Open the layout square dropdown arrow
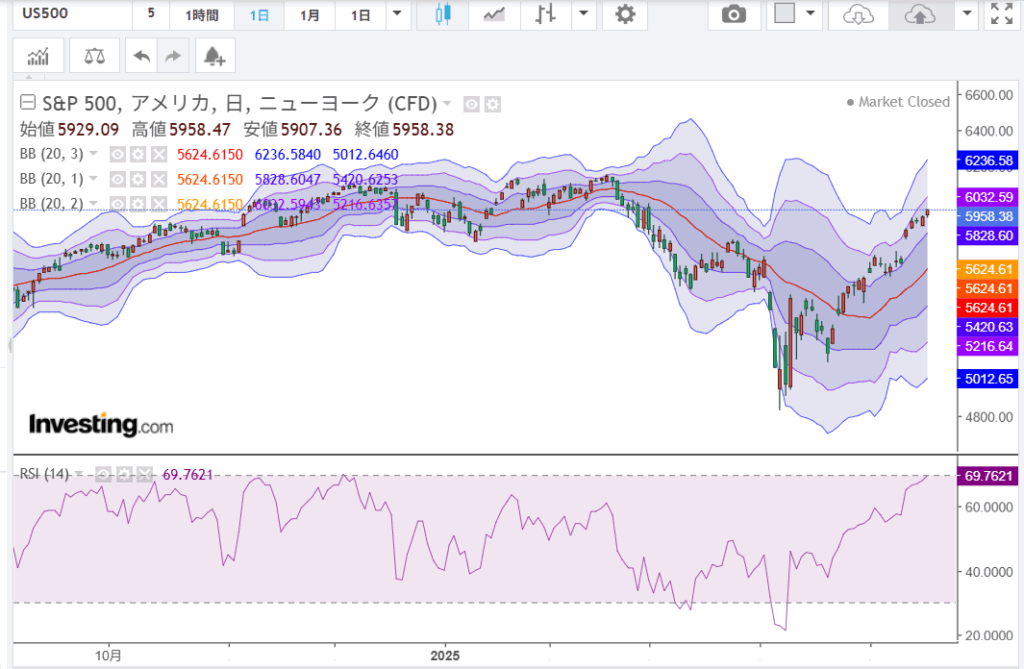 [810, 13]
